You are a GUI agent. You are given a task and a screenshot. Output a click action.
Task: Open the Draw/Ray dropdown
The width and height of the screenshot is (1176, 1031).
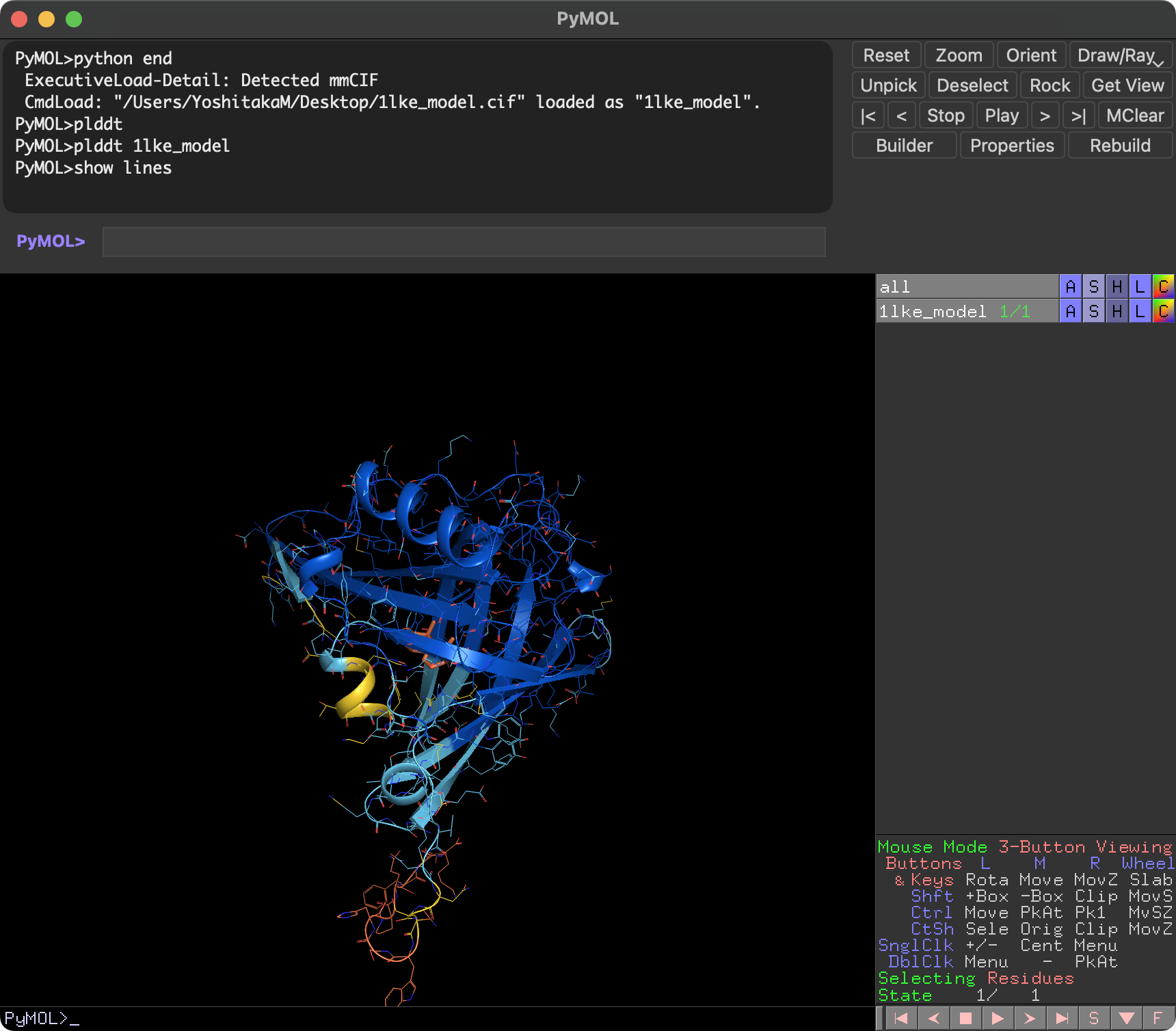coord(1117,55)
